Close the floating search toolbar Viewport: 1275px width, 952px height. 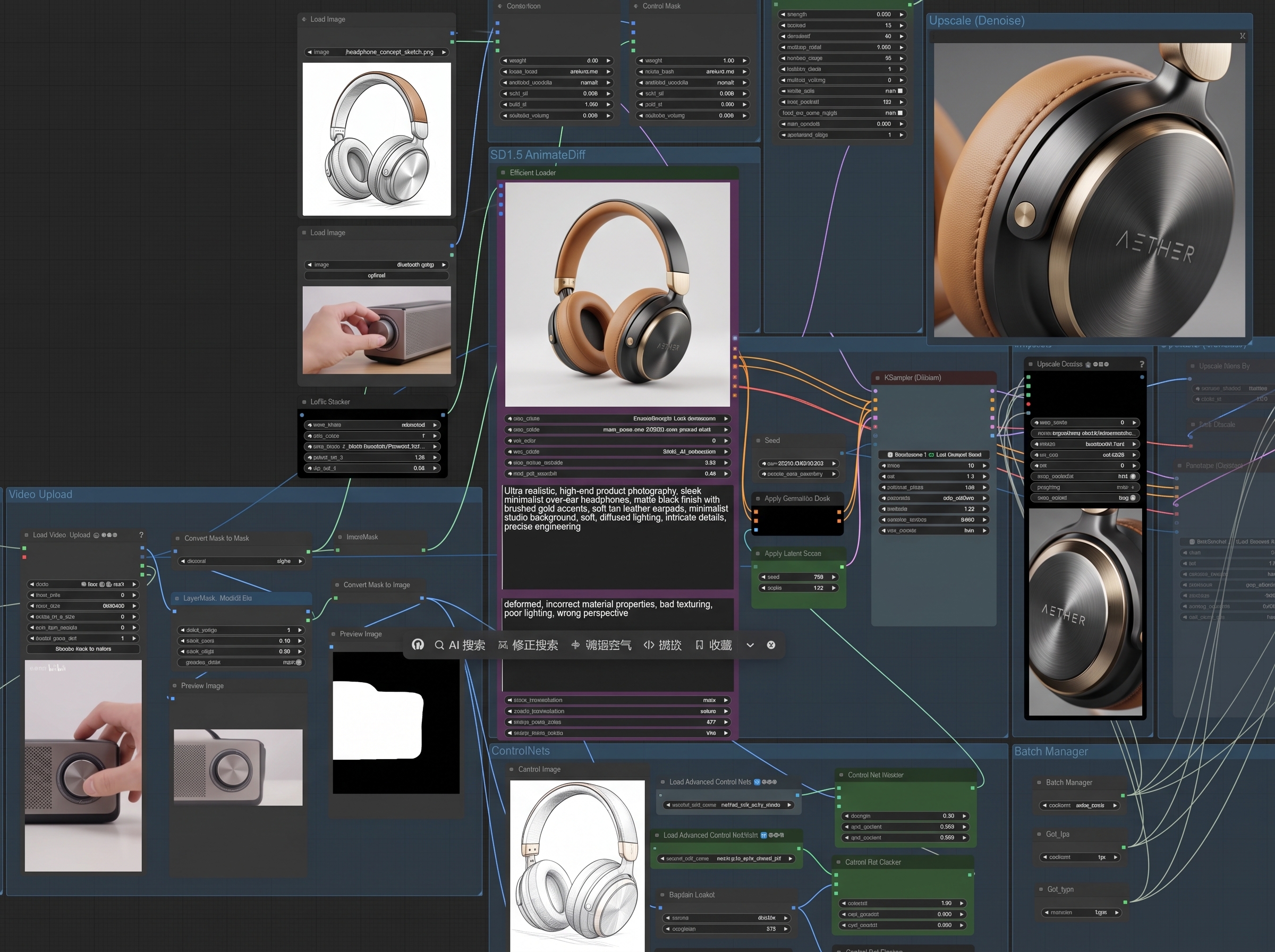pos(771,645)
